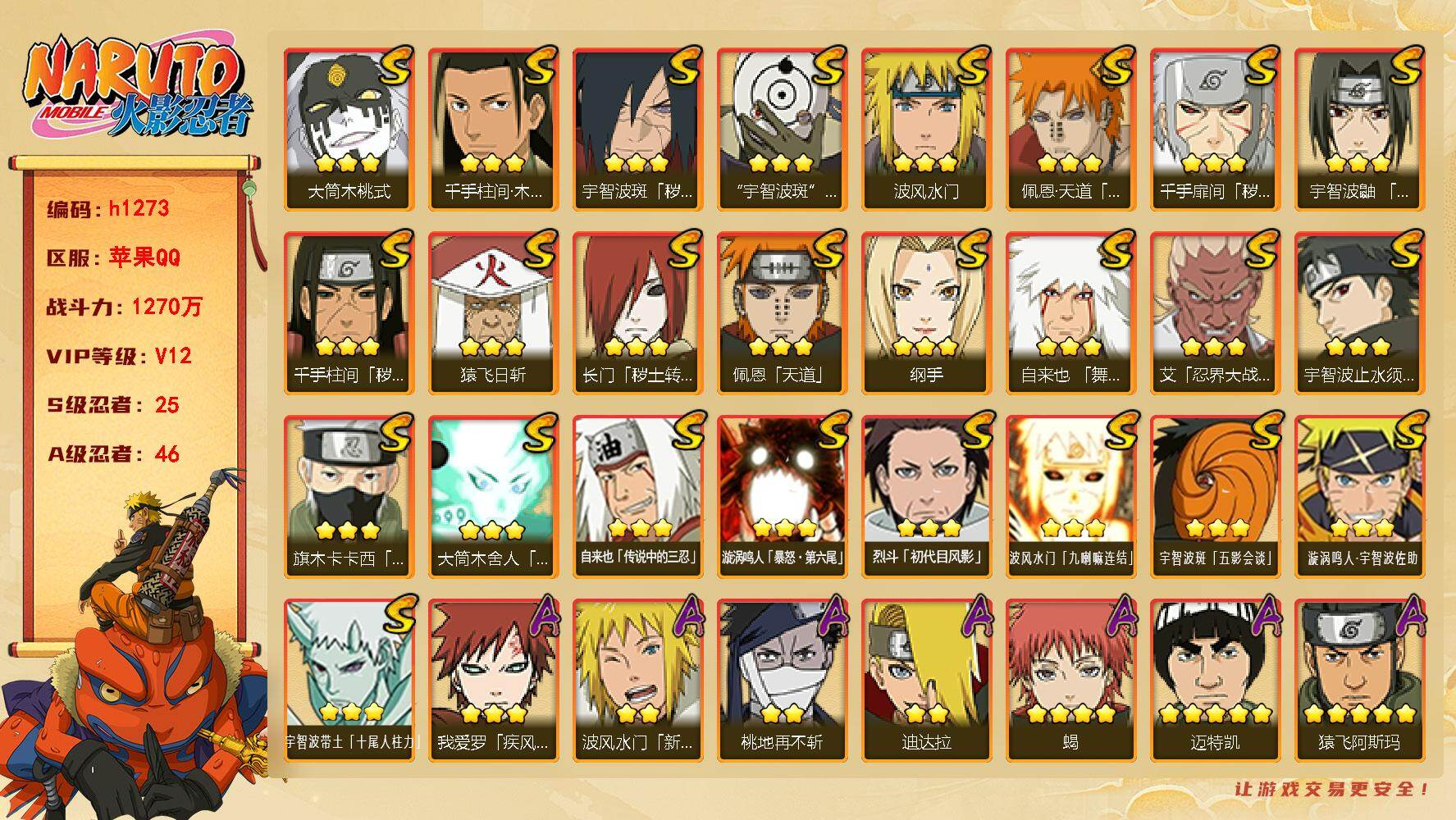
Task: Open the 蝎 ninja card
Action: (1070, 680)
